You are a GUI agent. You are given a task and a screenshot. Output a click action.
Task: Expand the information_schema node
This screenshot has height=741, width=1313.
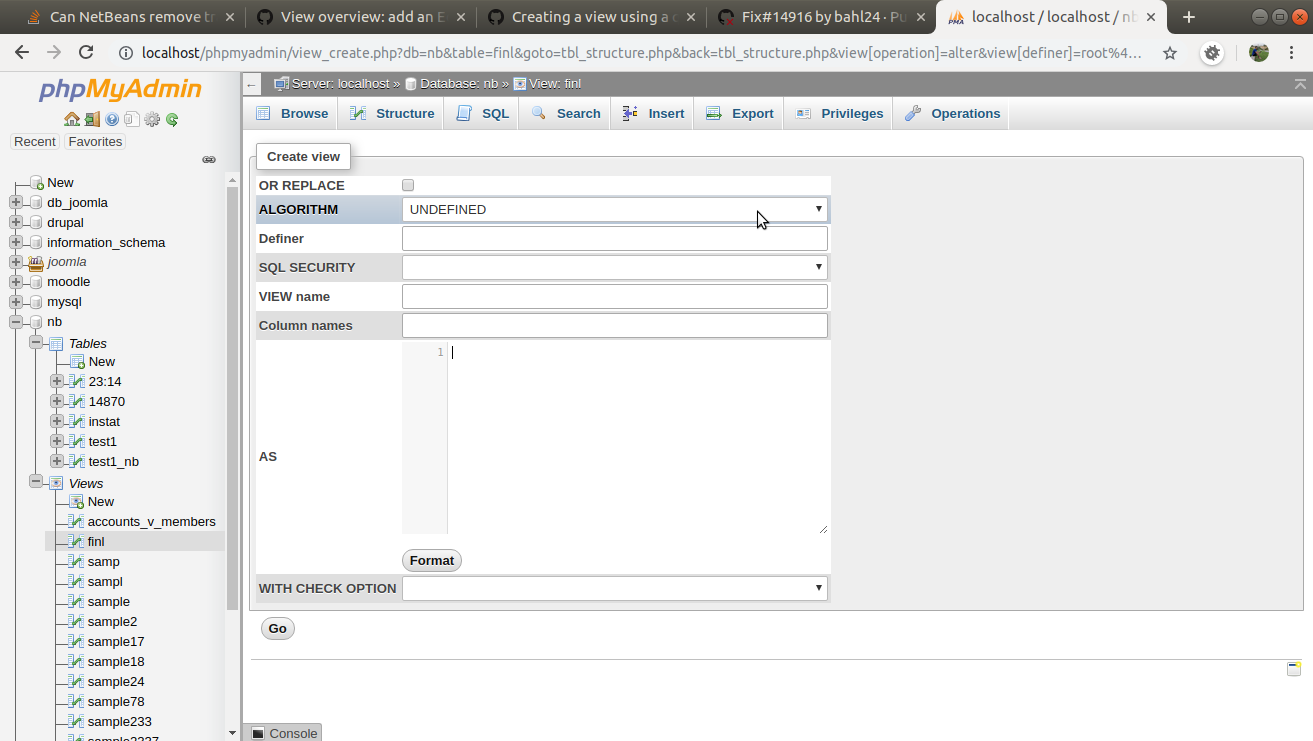point(16,242)
